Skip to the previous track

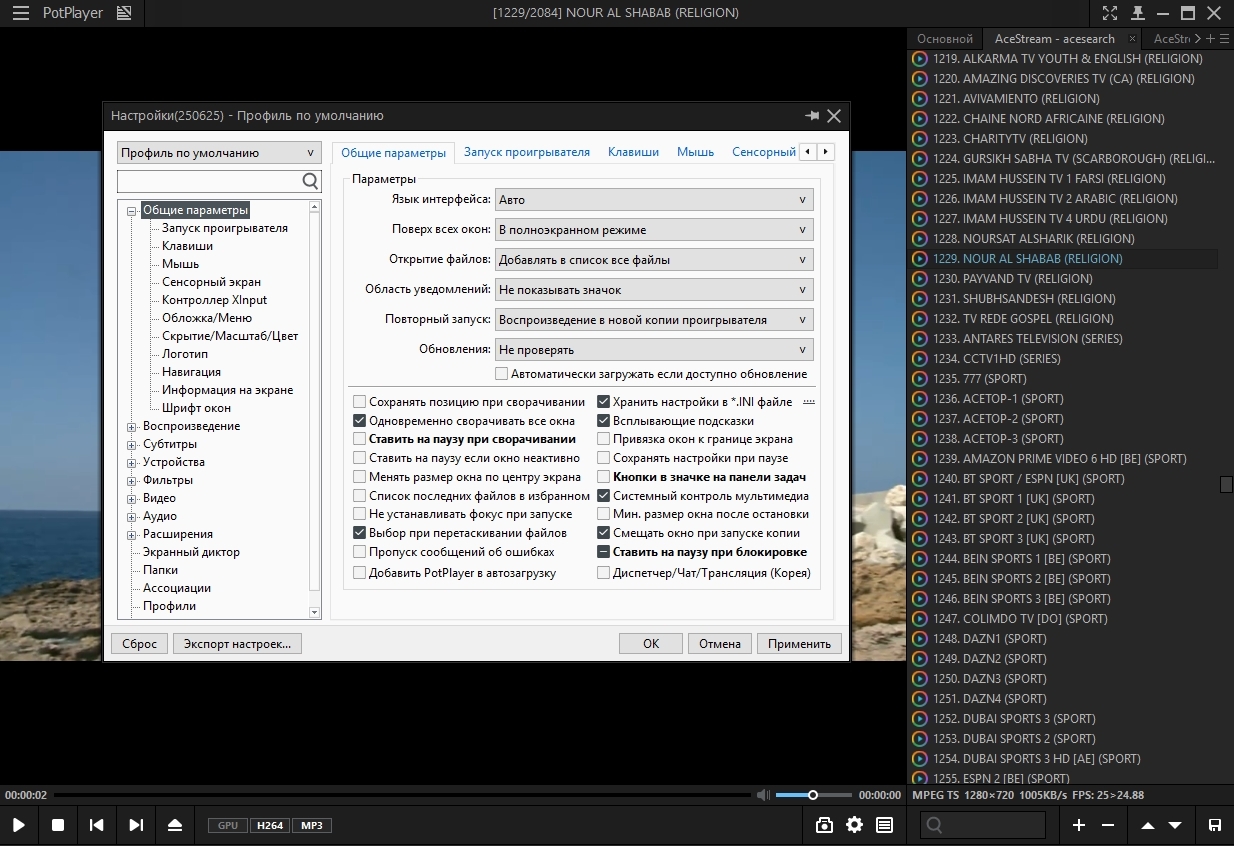[x=96, y=825]
